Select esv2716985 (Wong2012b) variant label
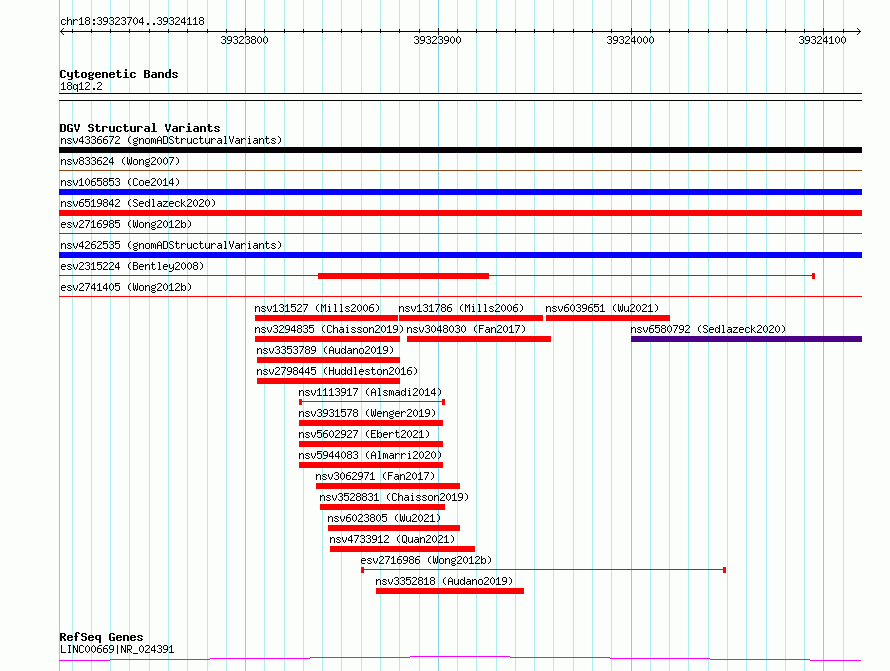This screenshot has height=671, width=890. pos(126,224)
